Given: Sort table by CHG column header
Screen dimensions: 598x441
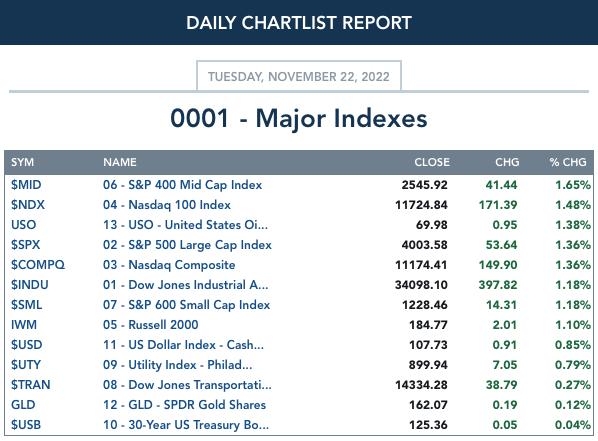Looking at the screenshot, I should pyautogui.click(x=507, y=162).
